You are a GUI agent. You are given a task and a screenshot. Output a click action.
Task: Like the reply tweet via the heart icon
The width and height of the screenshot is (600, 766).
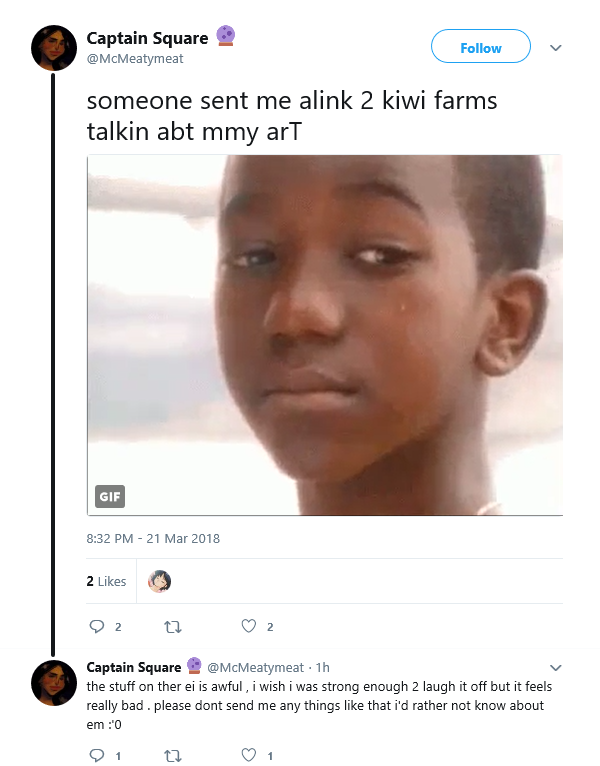point(249,755)
